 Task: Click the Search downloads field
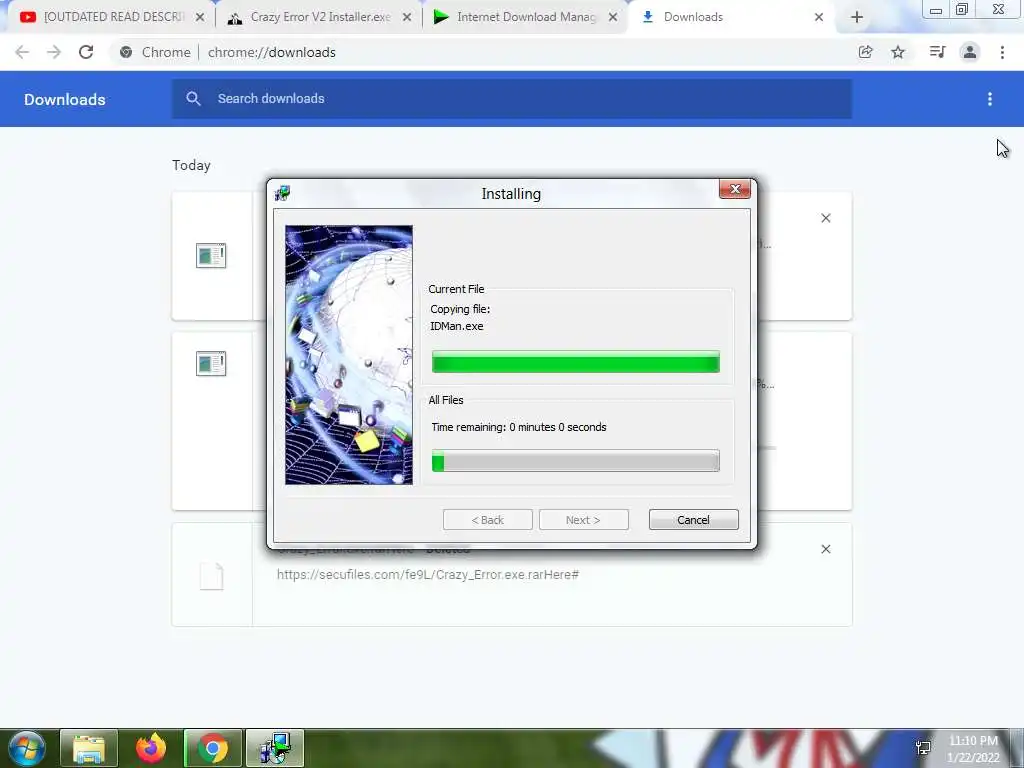[x=512, y=99]
